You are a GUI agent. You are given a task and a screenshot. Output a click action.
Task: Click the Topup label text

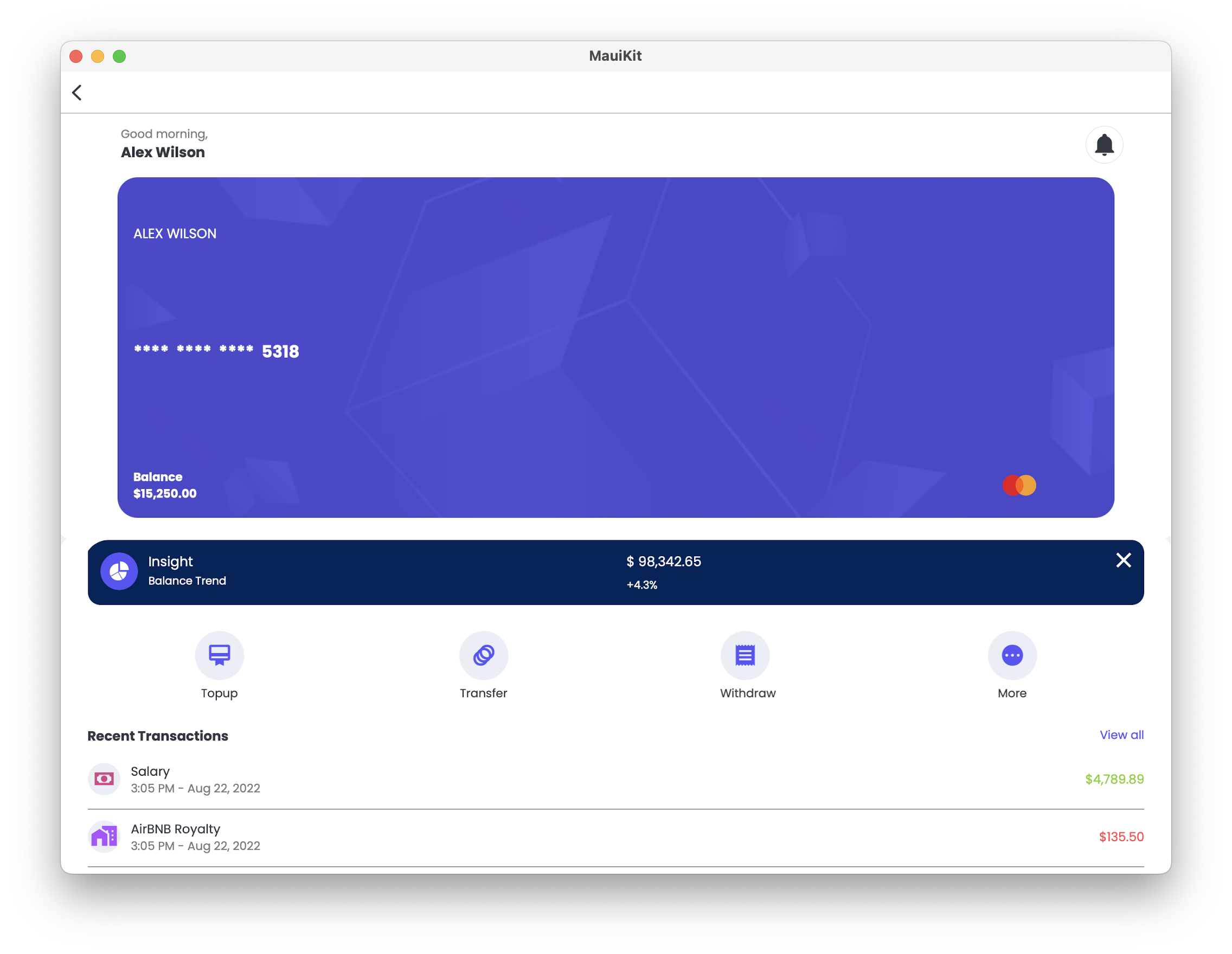pyautogui.click(x=220, y=693)
